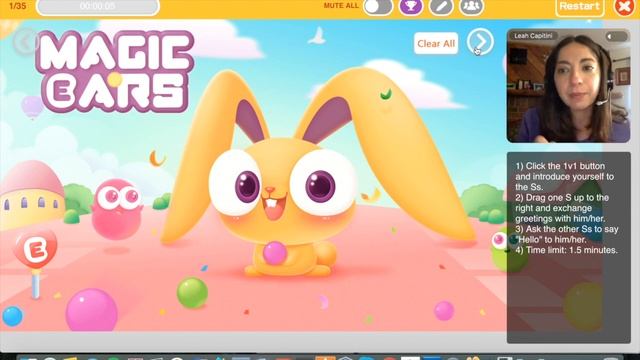Click the class timer bar
The width and height of the screenshot is (640, 360).
tap(98, 7)
